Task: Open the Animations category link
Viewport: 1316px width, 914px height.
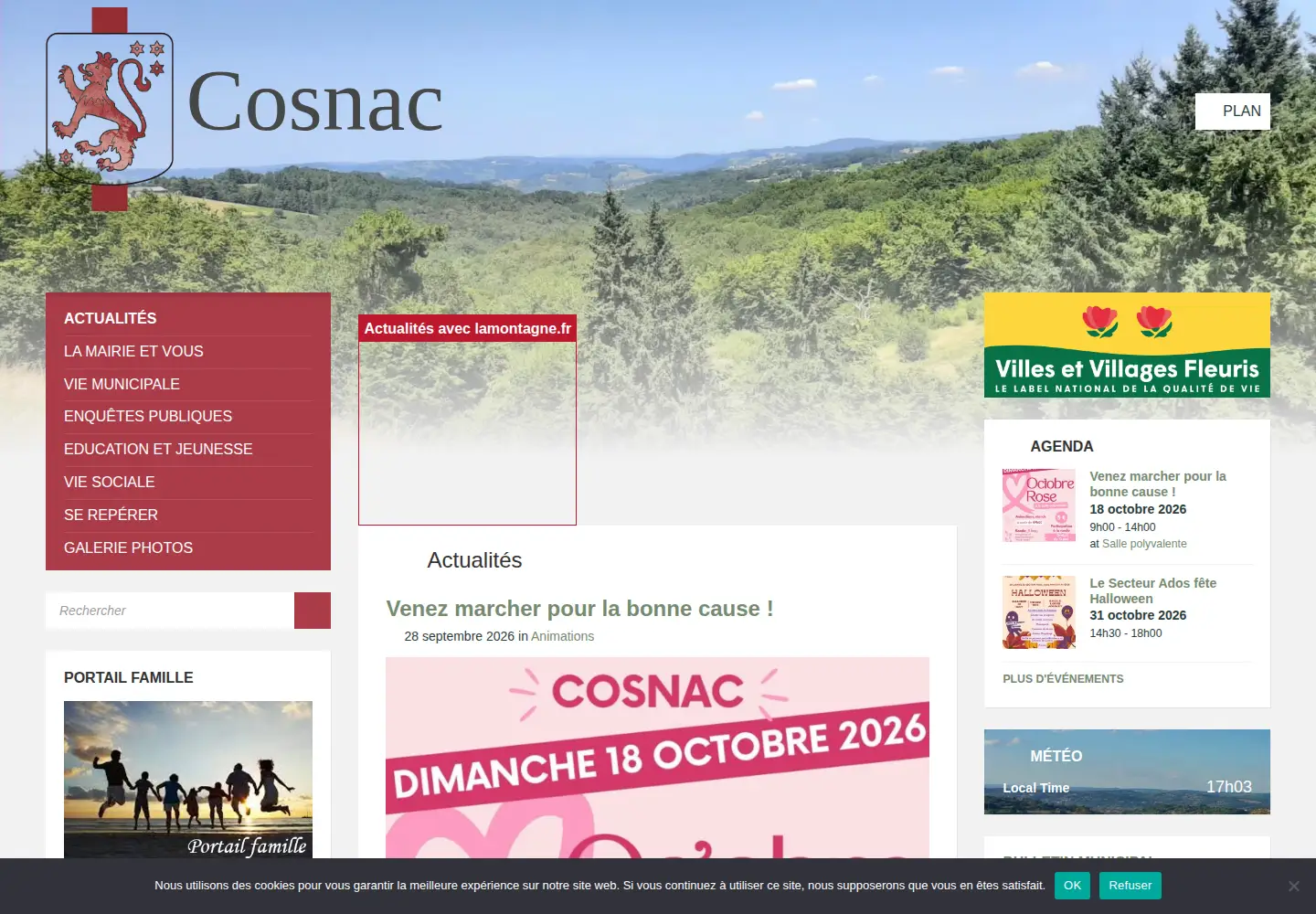Action: tap(562, 636)
